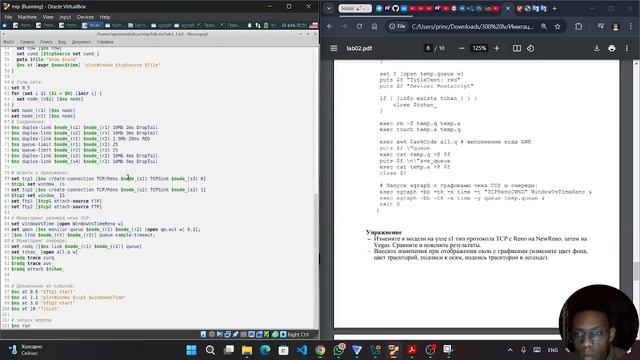Open the PDF viewer sidebar menu icon
Screen dimensions: 640x360
pos(333,48)
